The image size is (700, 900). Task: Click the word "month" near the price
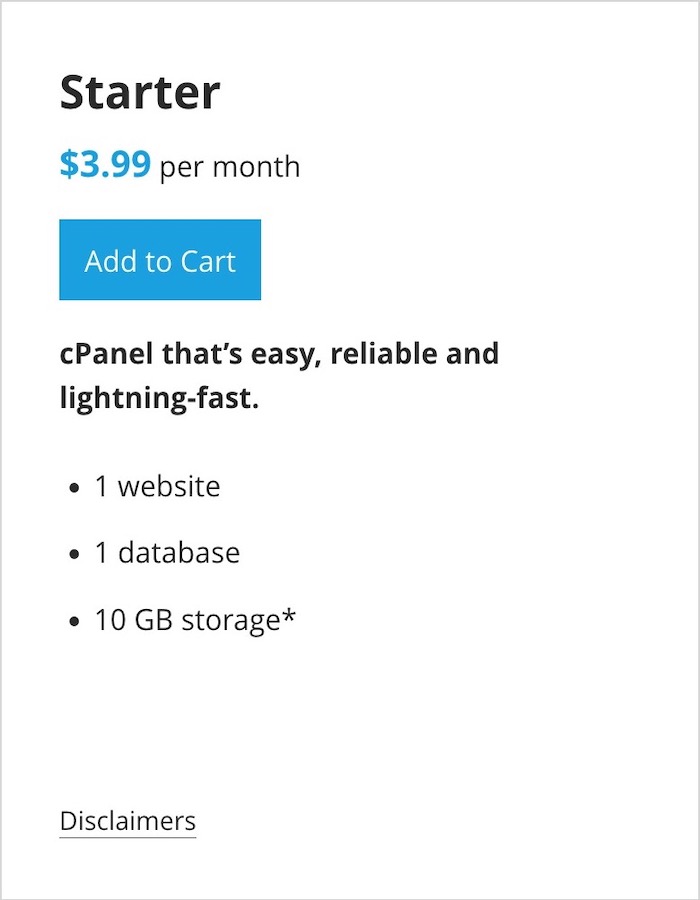(256, 166)
